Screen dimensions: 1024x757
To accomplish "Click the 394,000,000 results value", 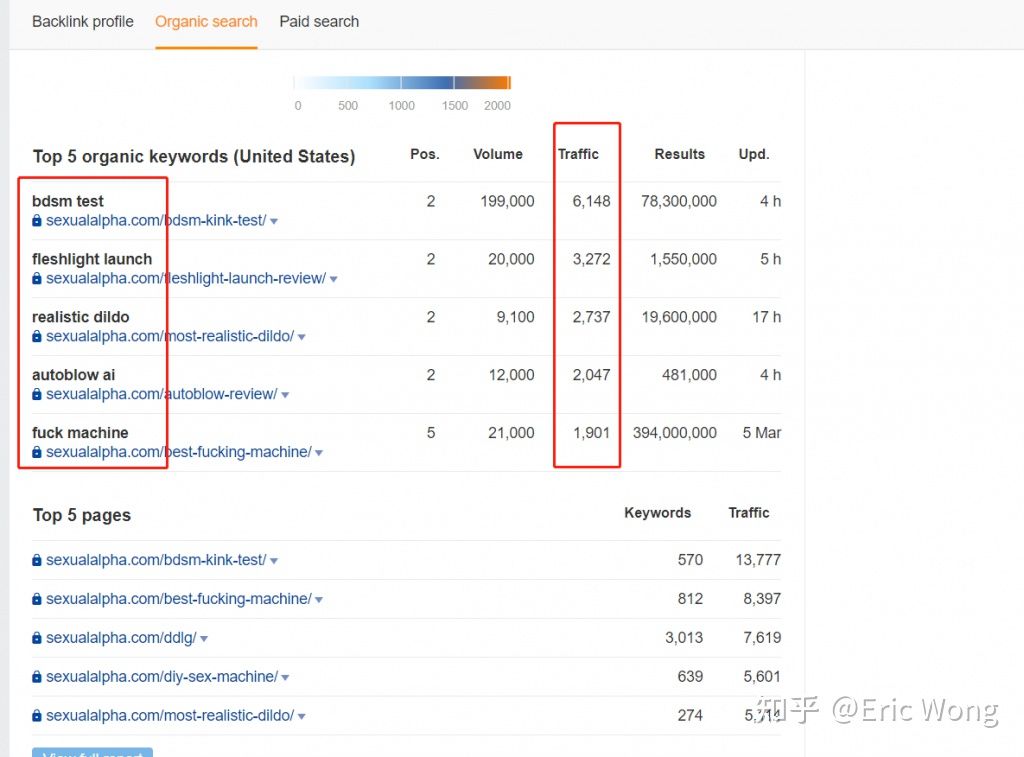I will tap(675, 433).
